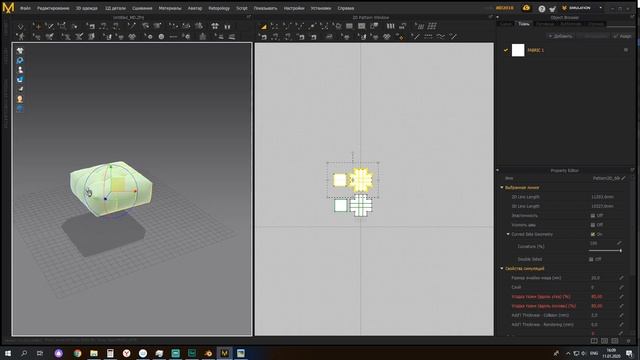This screenshot has height=360, width=640.
Task: Open the Retopology menu
Action: tap(219, 8)
